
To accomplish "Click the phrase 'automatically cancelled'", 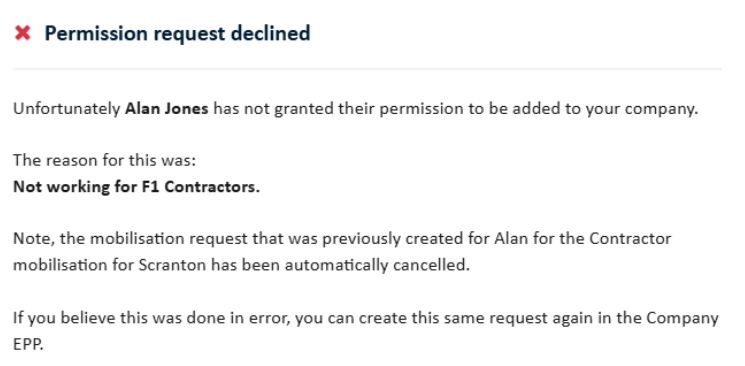I will 377,265.
